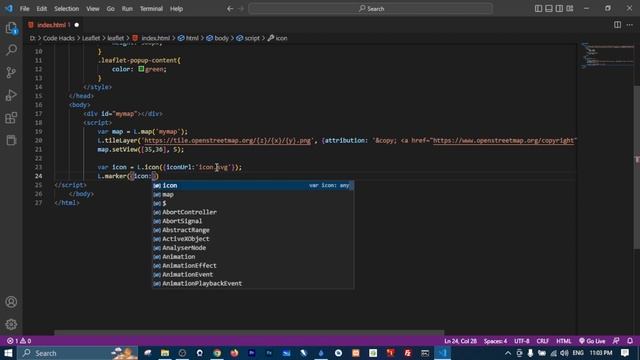Choose AnimationPlaybackEvent from suggestions
Image resolution: width=640 pixels, height=360 pixels.
(253, 283)
